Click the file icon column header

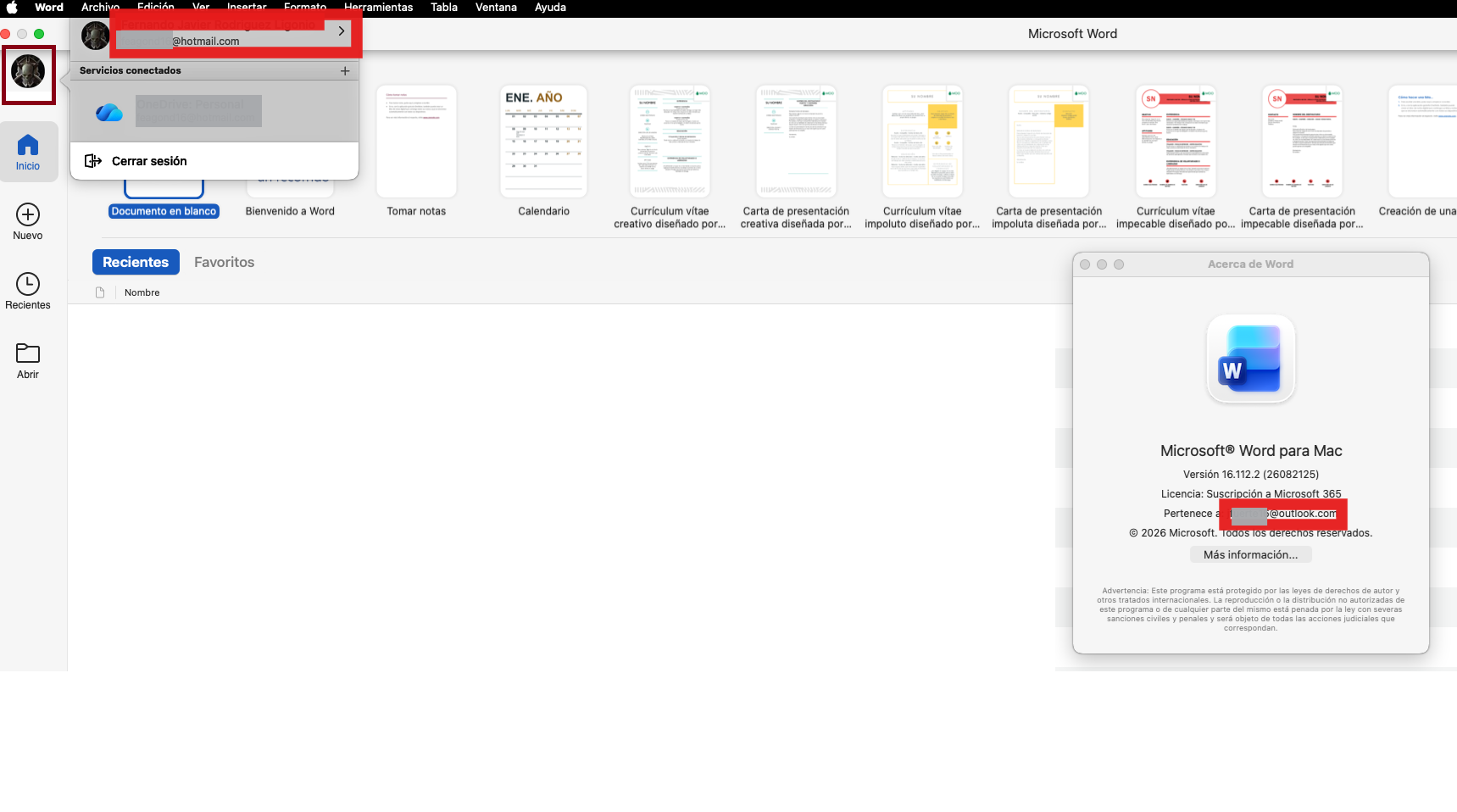[x=100, y=292]
